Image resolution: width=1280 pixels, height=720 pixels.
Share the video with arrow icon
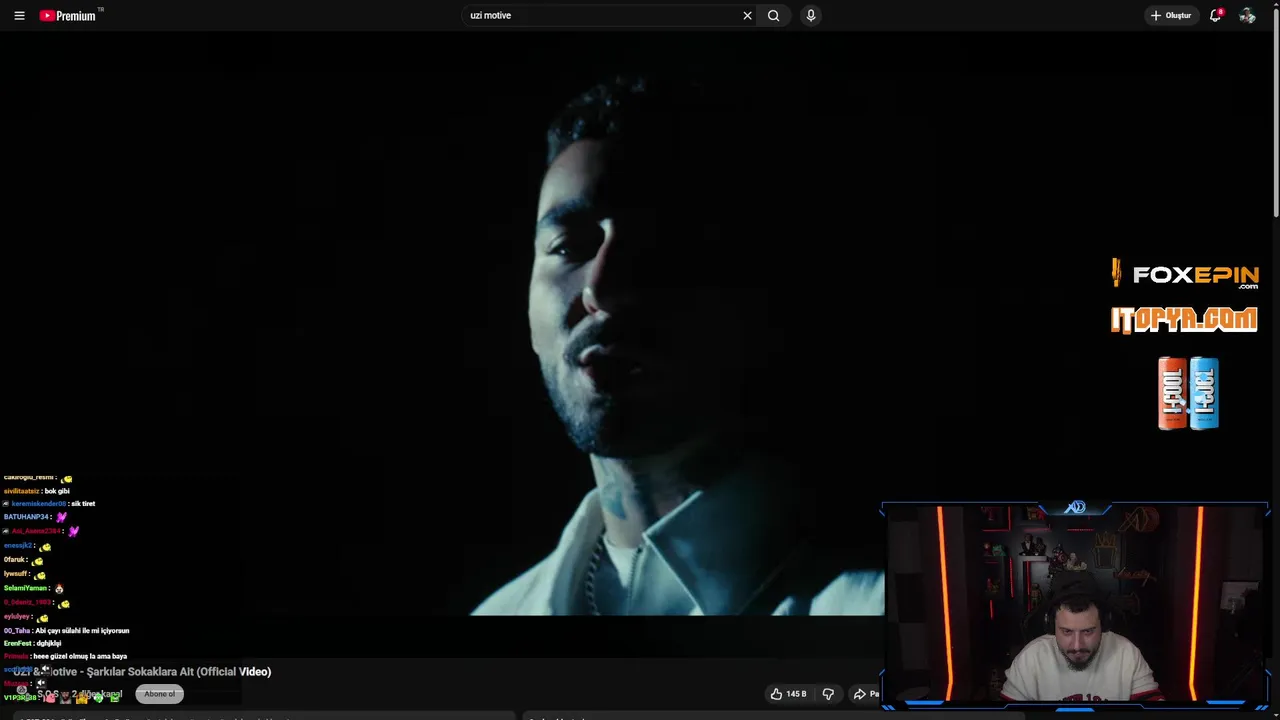pos(865,694)
